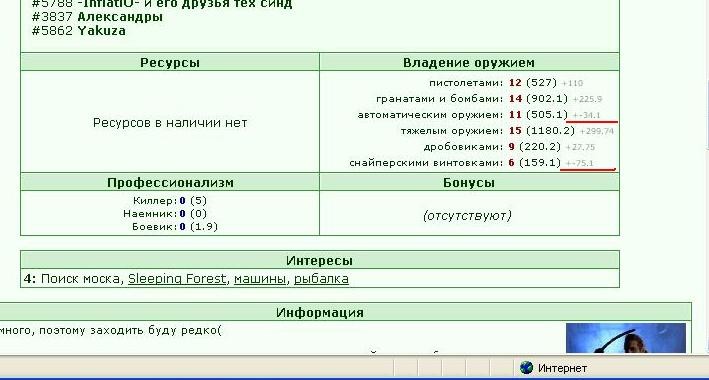Click the (отсутствуют) bonuses text
Viewport: 709px width, 380px height.
pyautogui.click(x=467, y=216)
